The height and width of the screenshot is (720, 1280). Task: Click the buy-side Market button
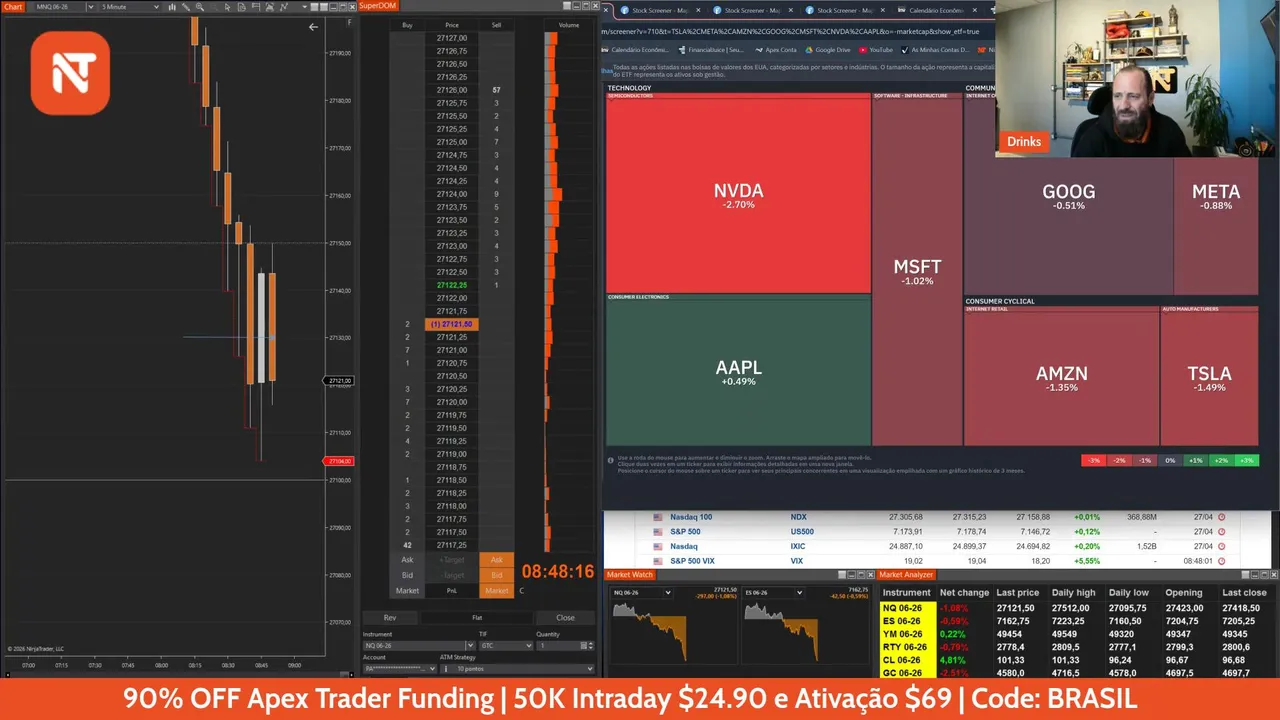[x=407, y=591]
